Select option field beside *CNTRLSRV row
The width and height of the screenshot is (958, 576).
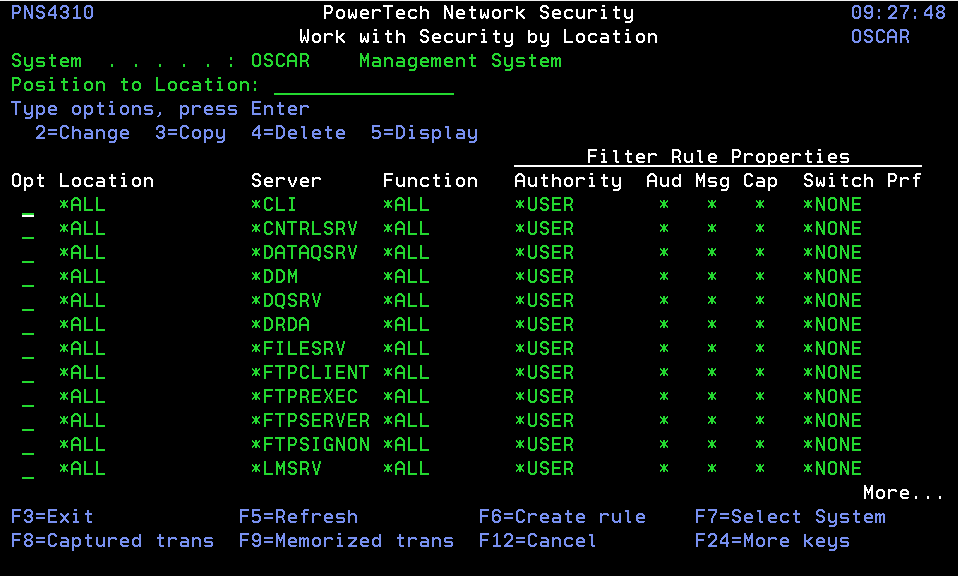click(x=28, y=229)
